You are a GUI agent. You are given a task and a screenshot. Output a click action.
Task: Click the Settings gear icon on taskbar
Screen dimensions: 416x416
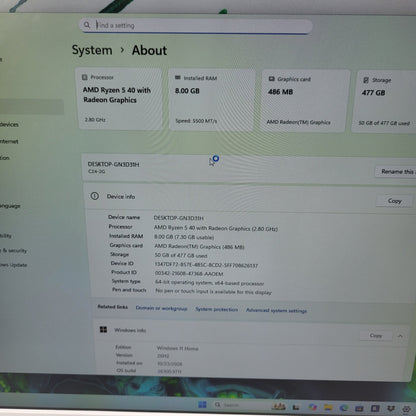[x=406, y=409]
